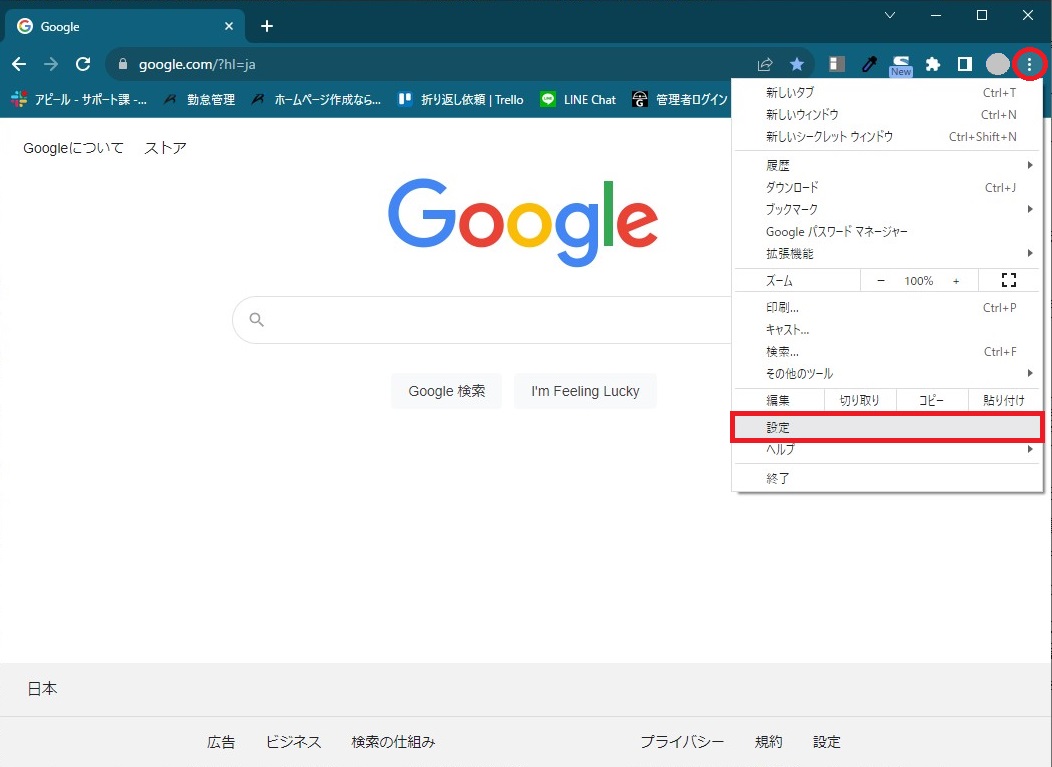Click the Google 検索 button
Image resolution: width=1052 pixels, height=767 pixels.
pos(446,391)
